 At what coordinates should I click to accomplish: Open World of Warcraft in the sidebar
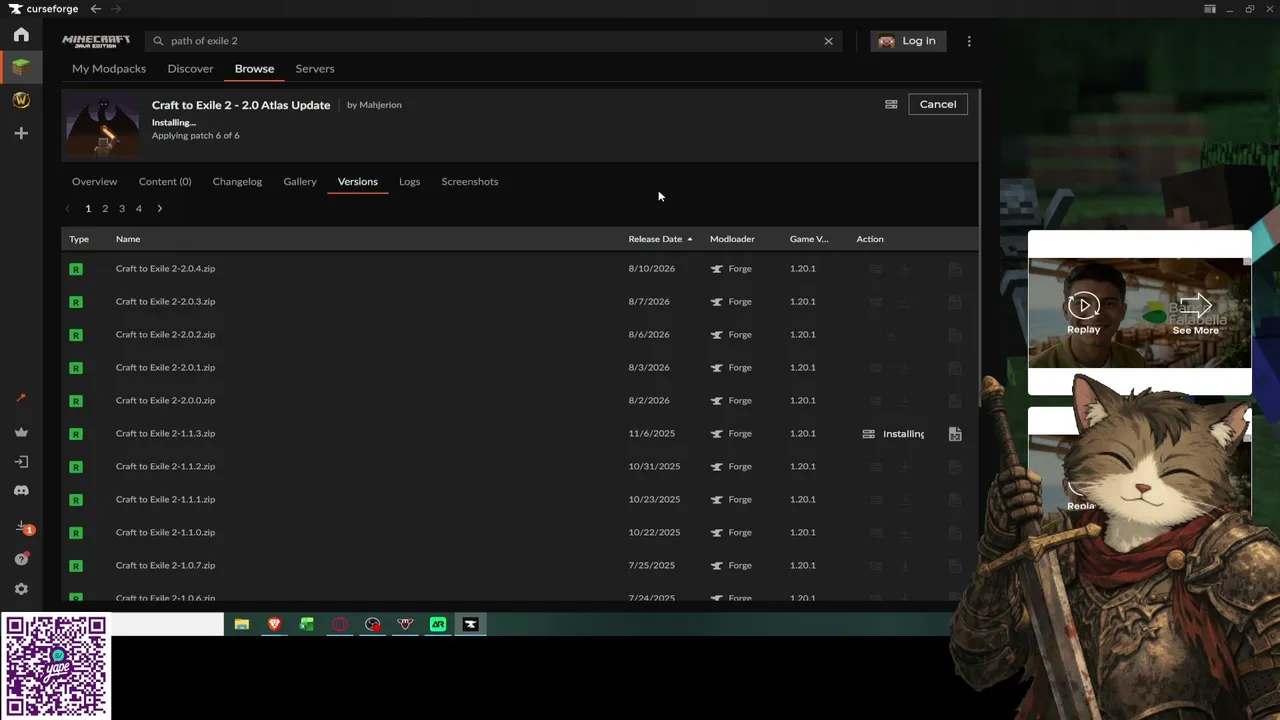(21, 100)
